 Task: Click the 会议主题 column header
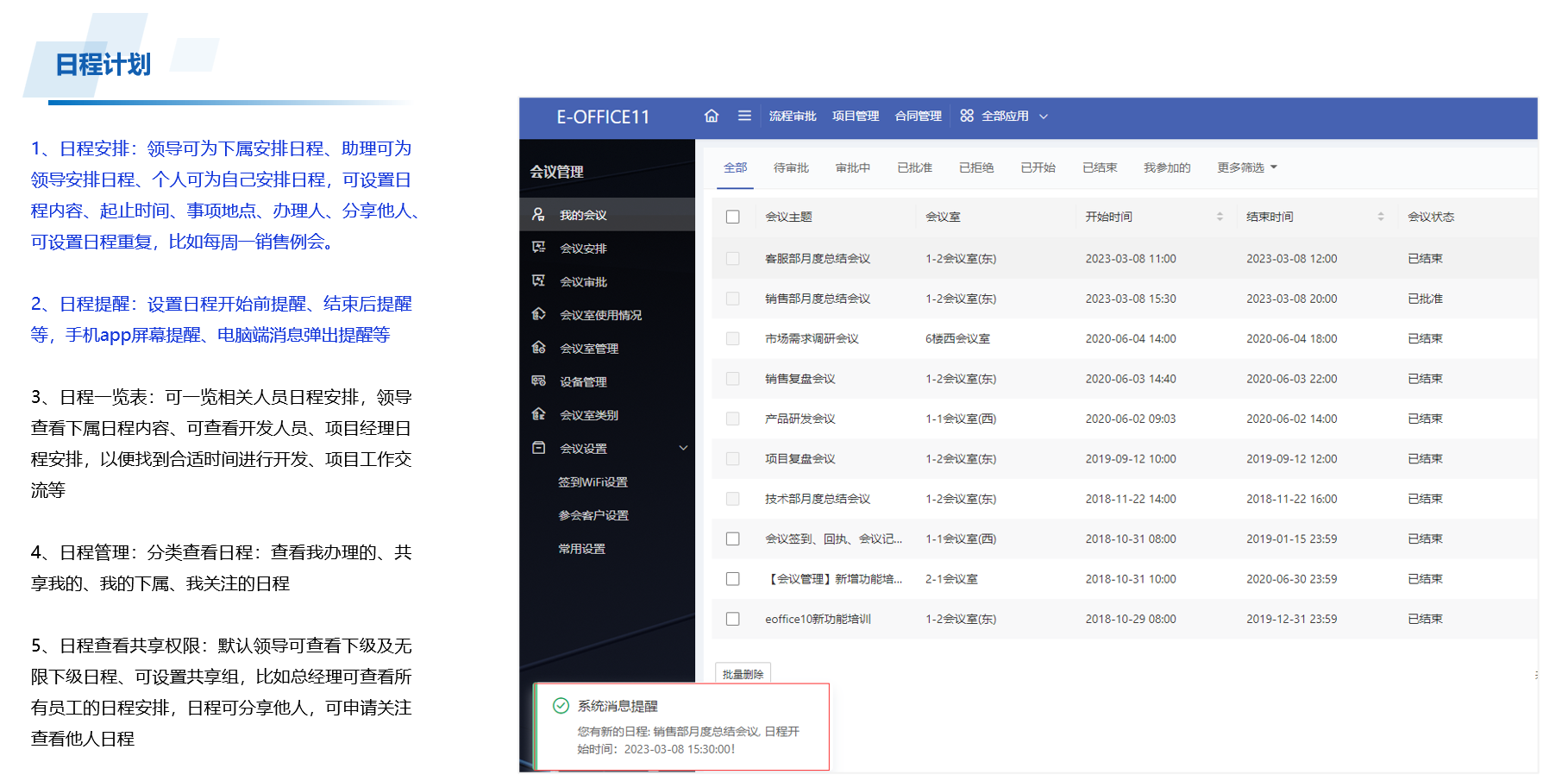pyautogui.click(x=788, y=217)
